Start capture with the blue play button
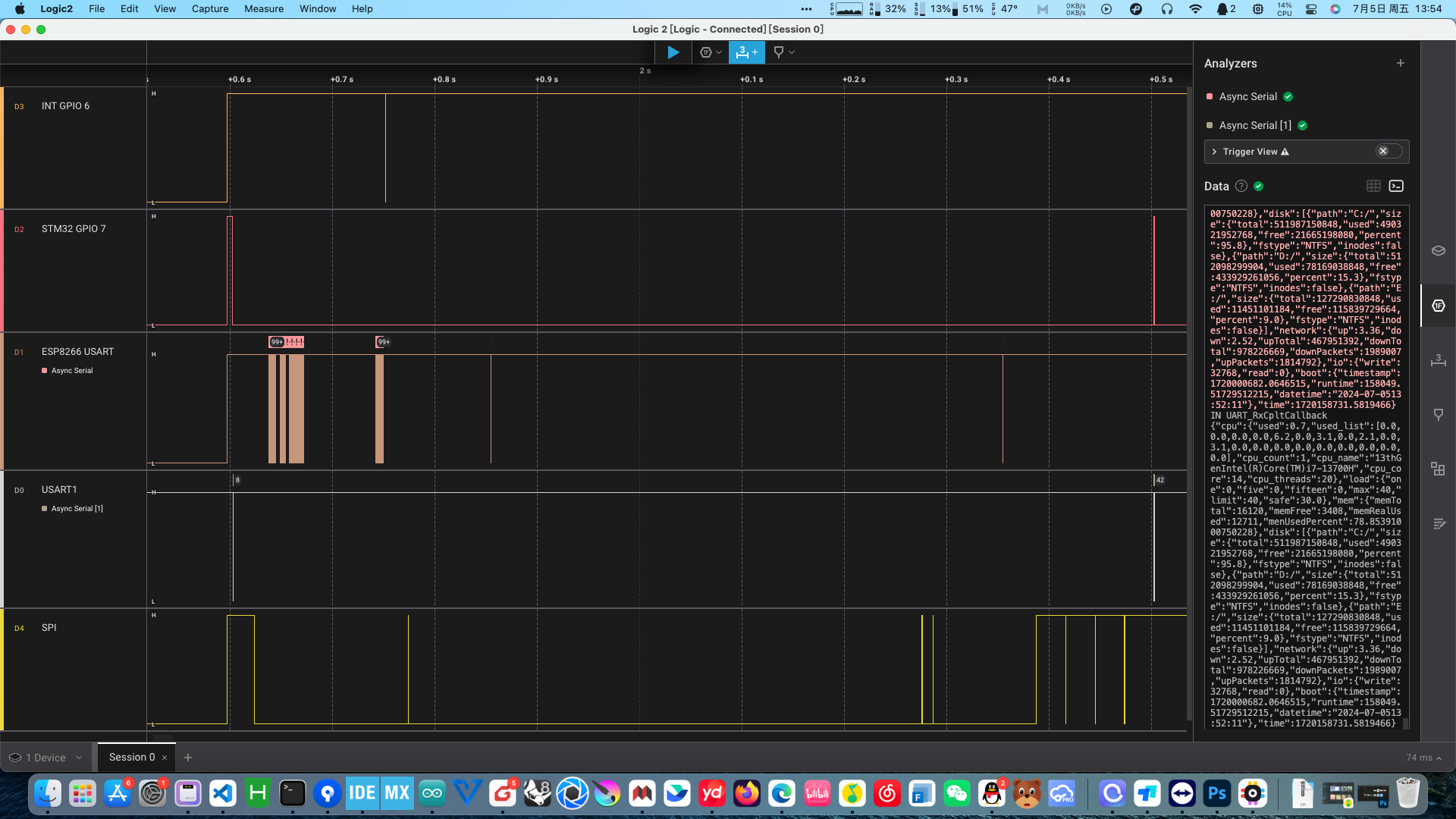Screen dimensions: 1456x819 click(x=673, y=52)
